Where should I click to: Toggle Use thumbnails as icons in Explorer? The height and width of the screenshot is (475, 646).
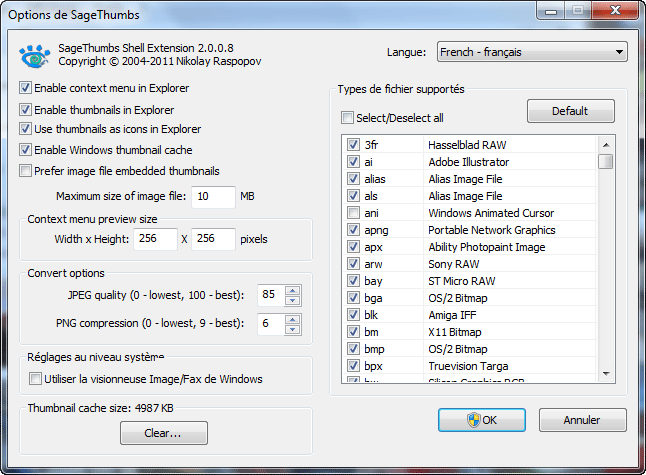click(25, 129)
